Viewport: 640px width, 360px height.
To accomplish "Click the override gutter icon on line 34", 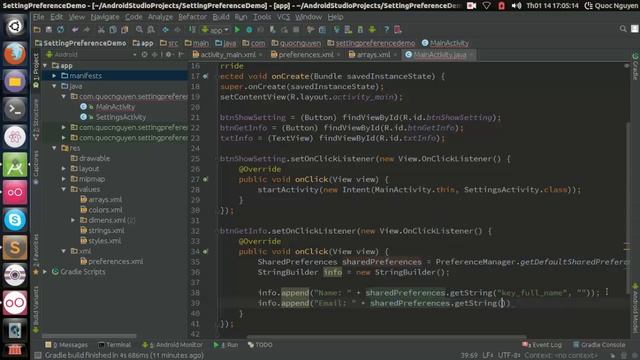I will pos(205,251).
